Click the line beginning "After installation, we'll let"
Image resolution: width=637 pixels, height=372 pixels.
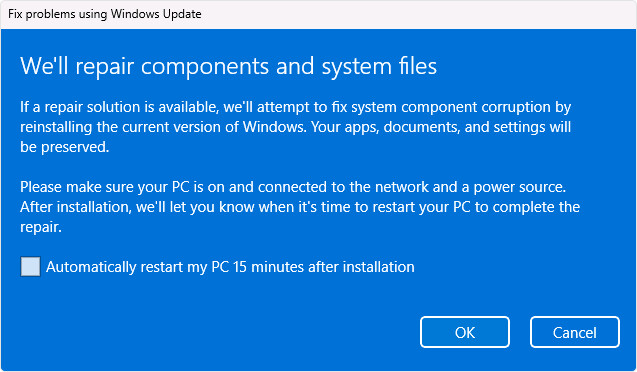click(300, 207)
